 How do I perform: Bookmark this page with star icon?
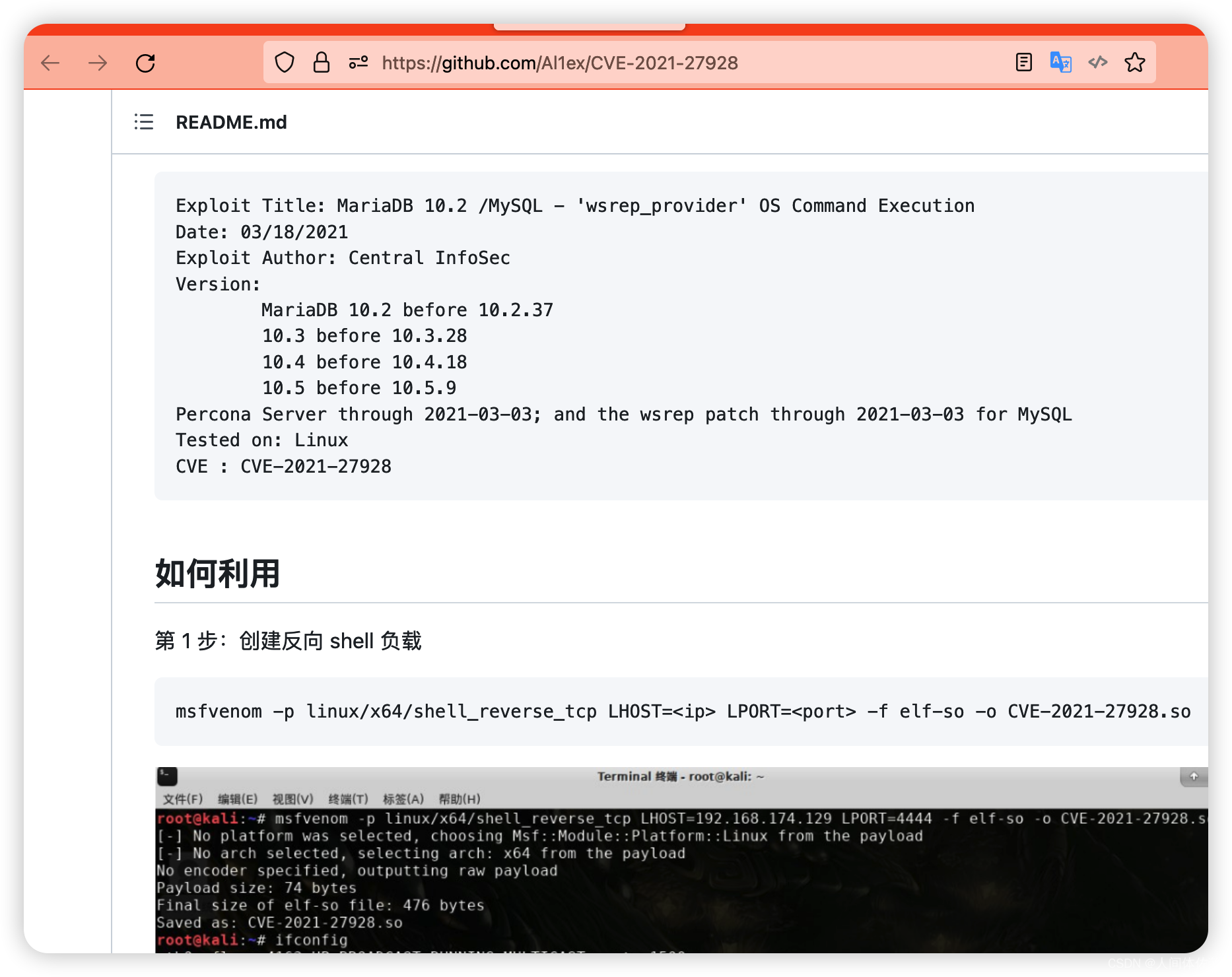1135,63
